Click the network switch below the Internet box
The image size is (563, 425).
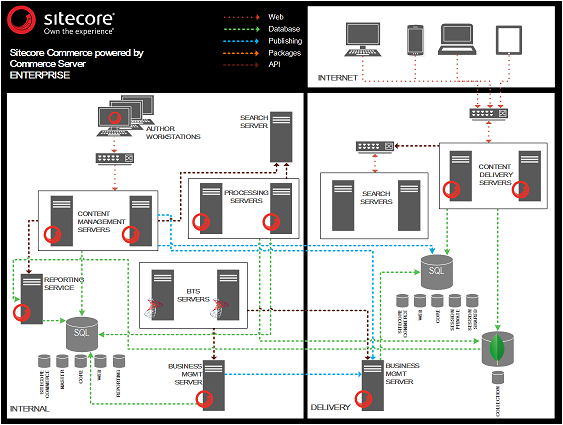pos(489,114)
